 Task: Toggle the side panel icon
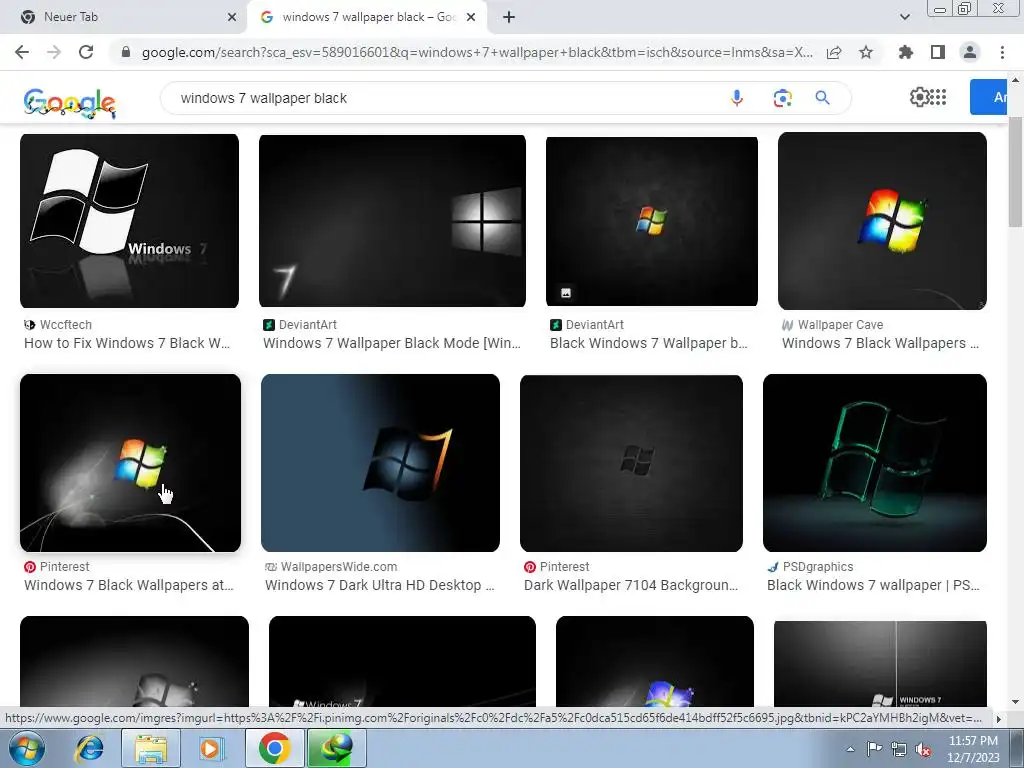938,52
